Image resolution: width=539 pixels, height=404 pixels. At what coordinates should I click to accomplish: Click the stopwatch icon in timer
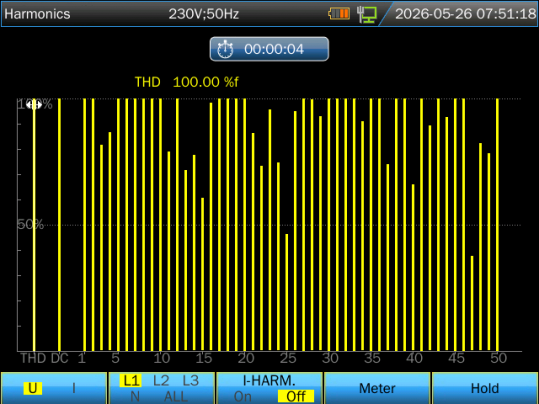pos(225,49)
